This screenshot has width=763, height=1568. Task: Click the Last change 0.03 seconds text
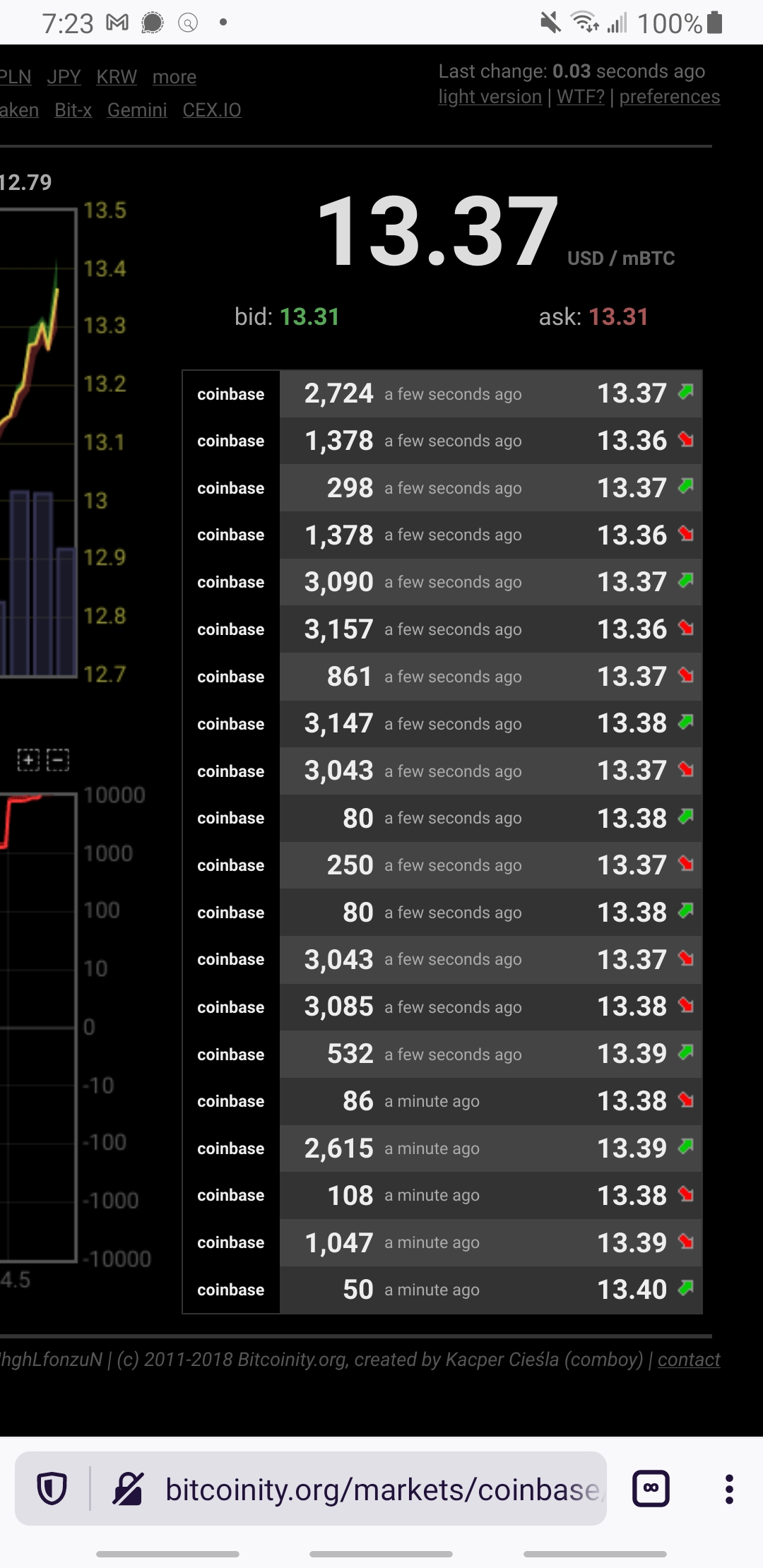572,71
